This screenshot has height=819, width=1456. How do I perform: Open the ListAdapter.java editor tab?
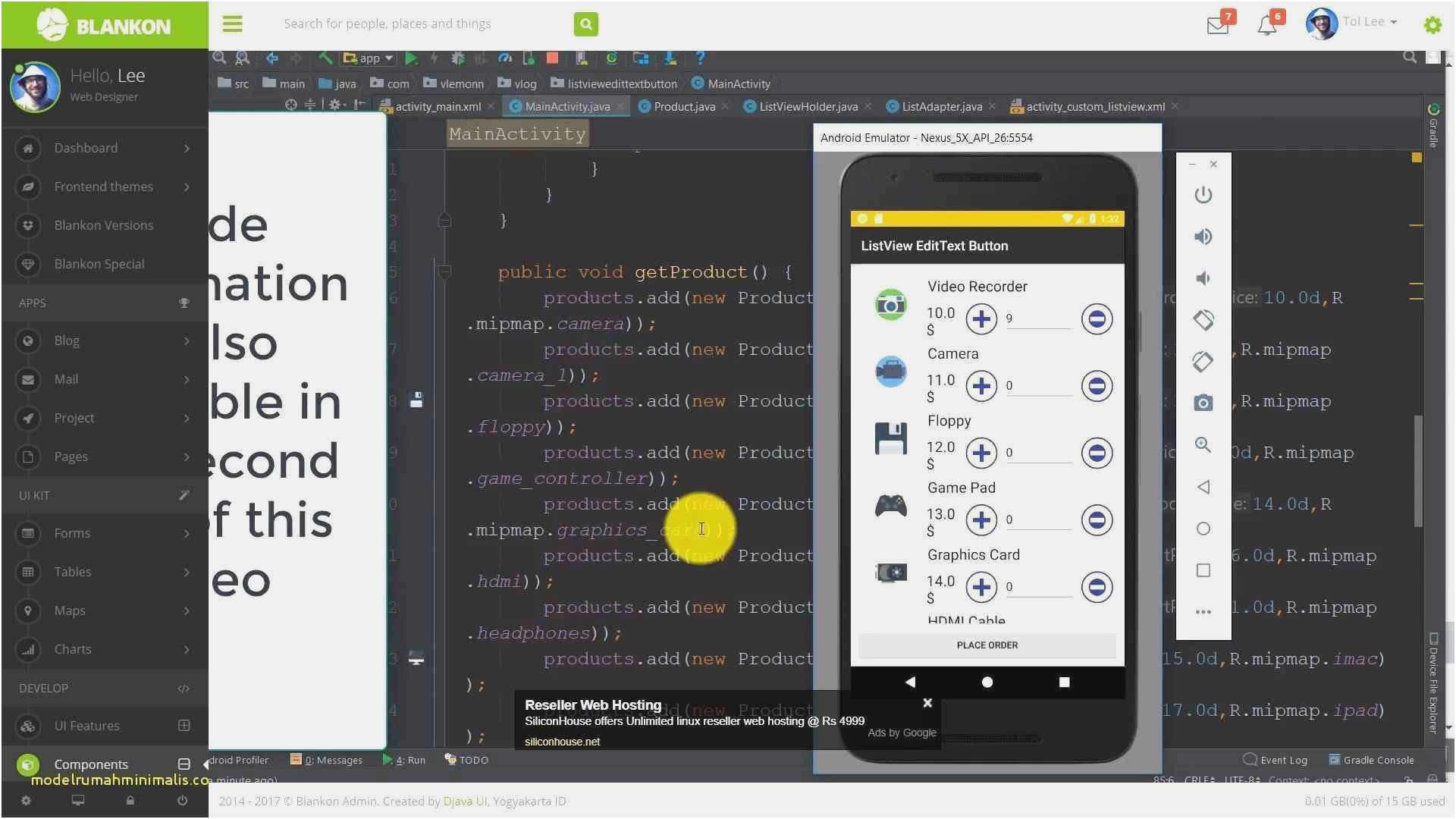pos(941,107)
